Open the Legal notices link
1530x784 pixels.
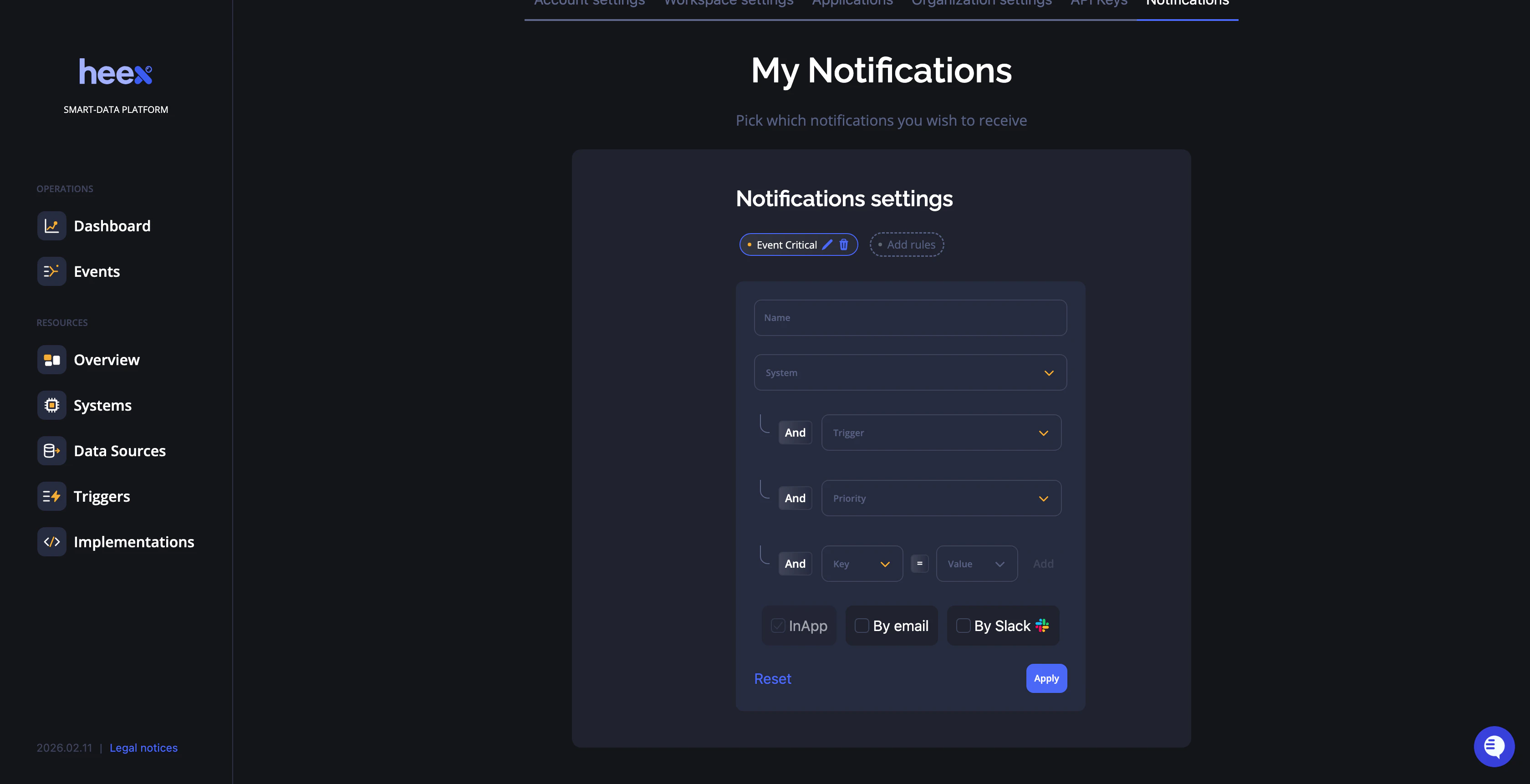(143, 748)
